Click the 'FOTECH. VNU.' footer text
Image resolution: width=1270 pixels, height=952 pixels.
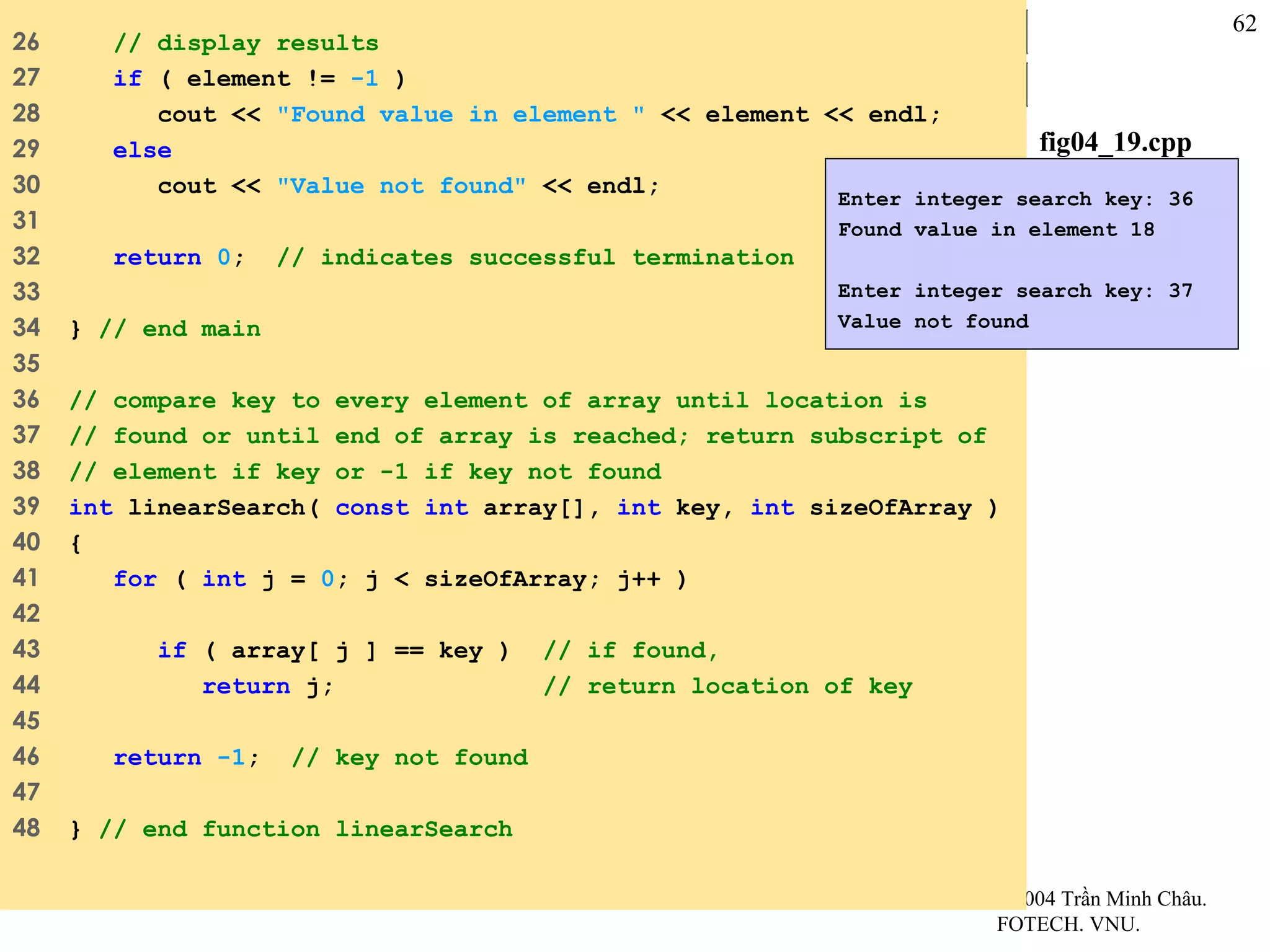pos(1068,925)
